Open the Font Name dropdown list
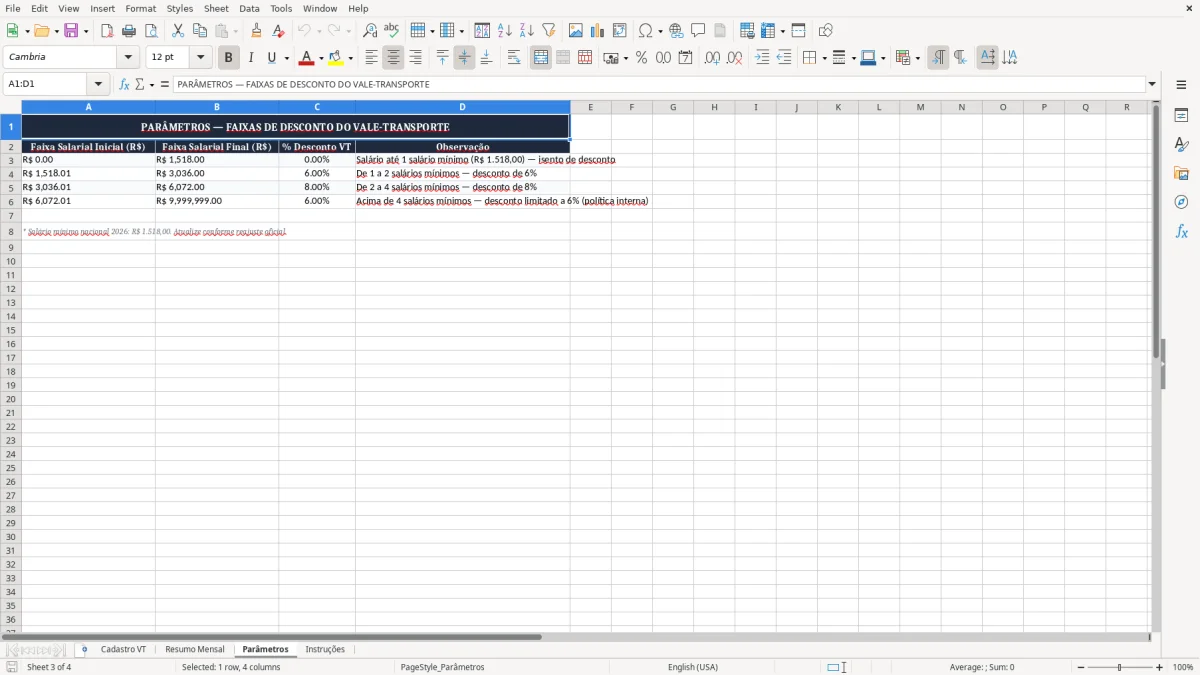 (128, 58)
